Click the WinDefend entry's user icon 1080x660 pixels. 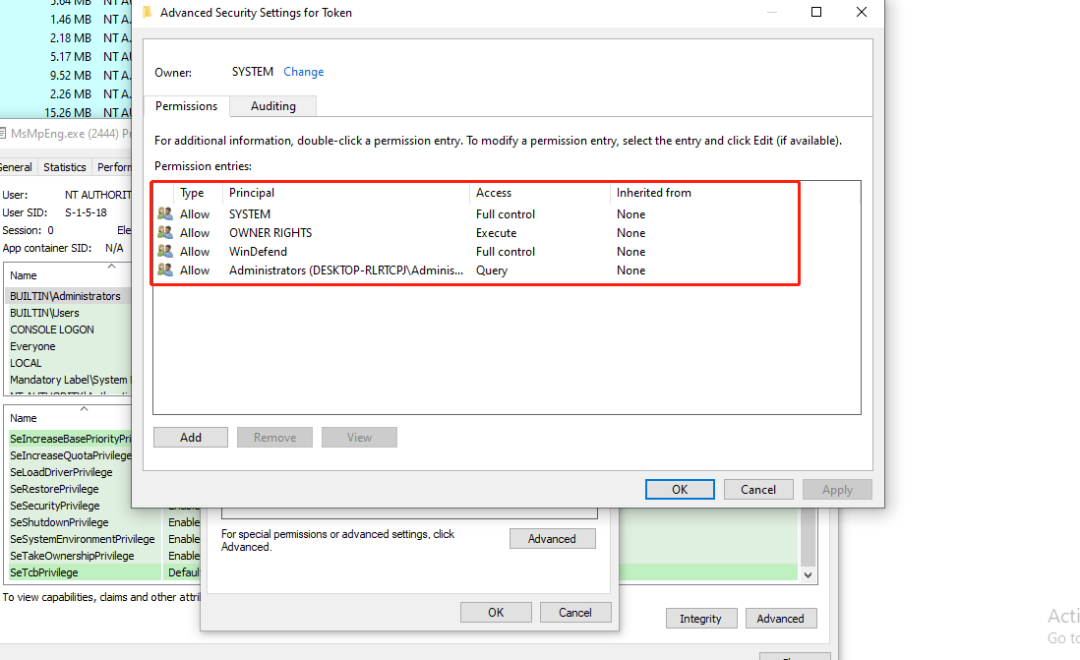click(165, 251)
